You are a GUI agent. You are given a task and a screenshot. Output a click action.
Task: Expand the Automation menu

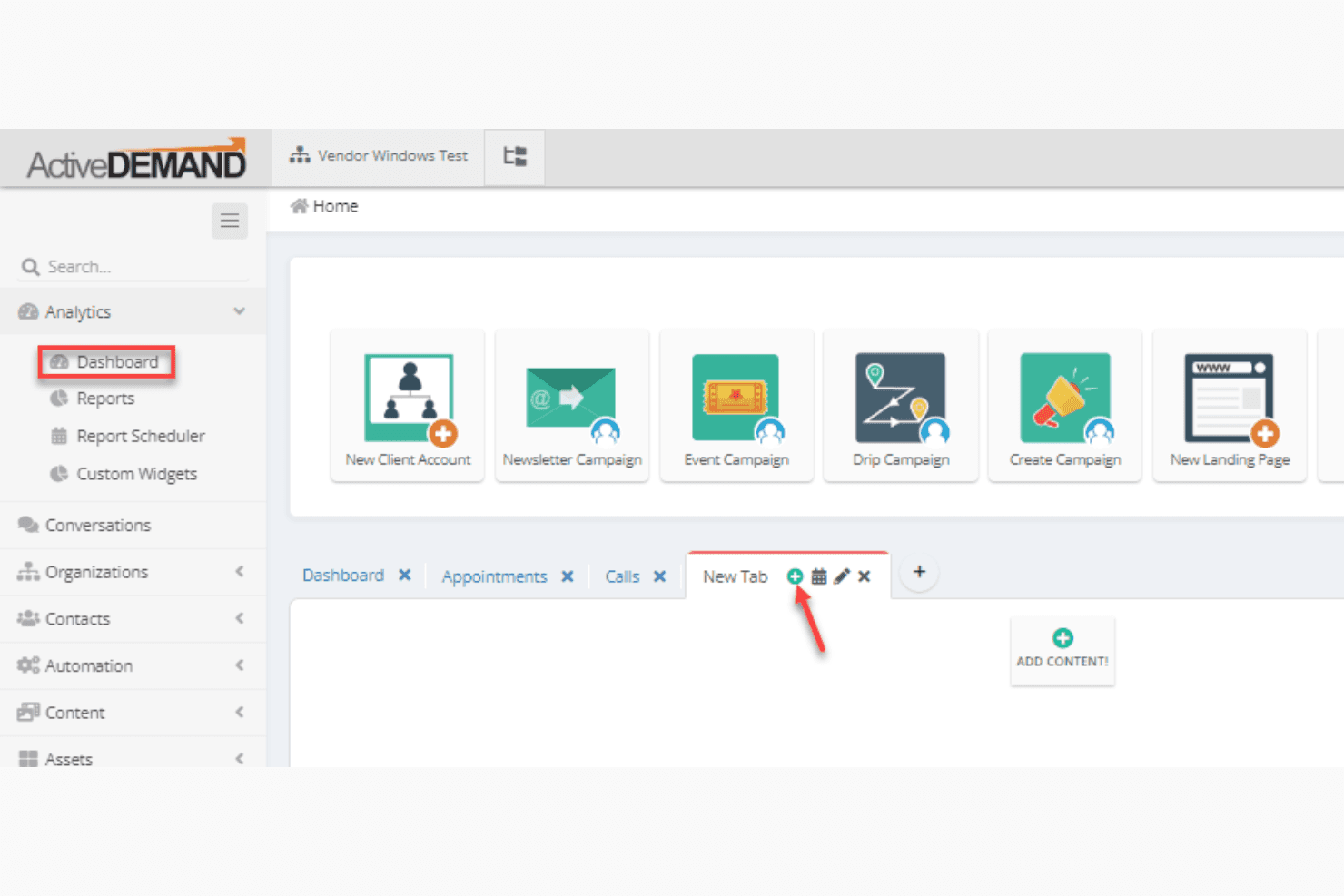pyautogui.click(x=133, y=665)
